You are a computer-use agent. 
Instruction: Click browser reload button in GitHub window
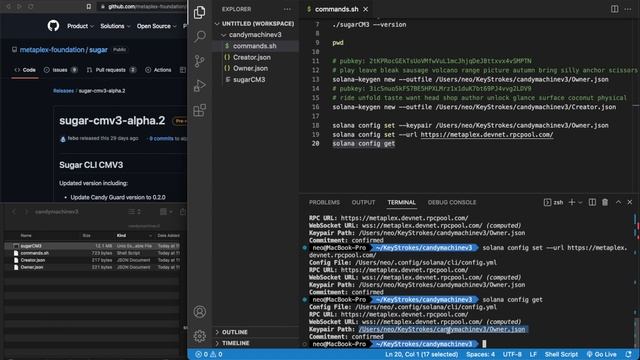click(31, 7)
